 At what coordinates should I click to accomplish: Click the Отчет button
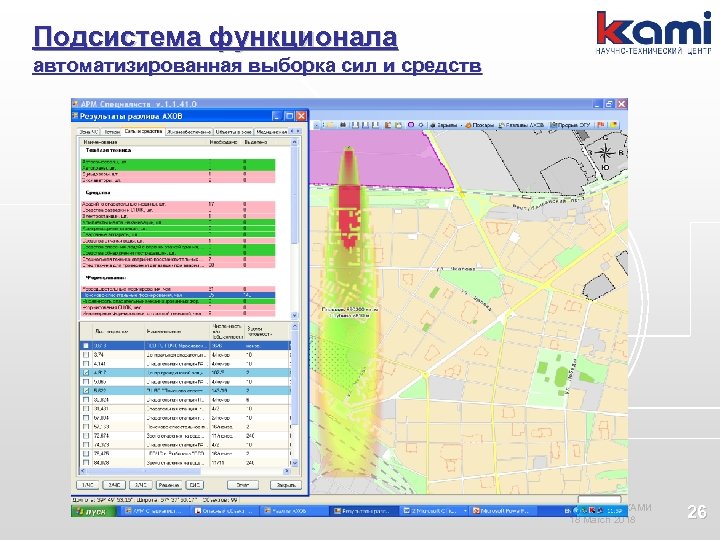coord(242,485)
